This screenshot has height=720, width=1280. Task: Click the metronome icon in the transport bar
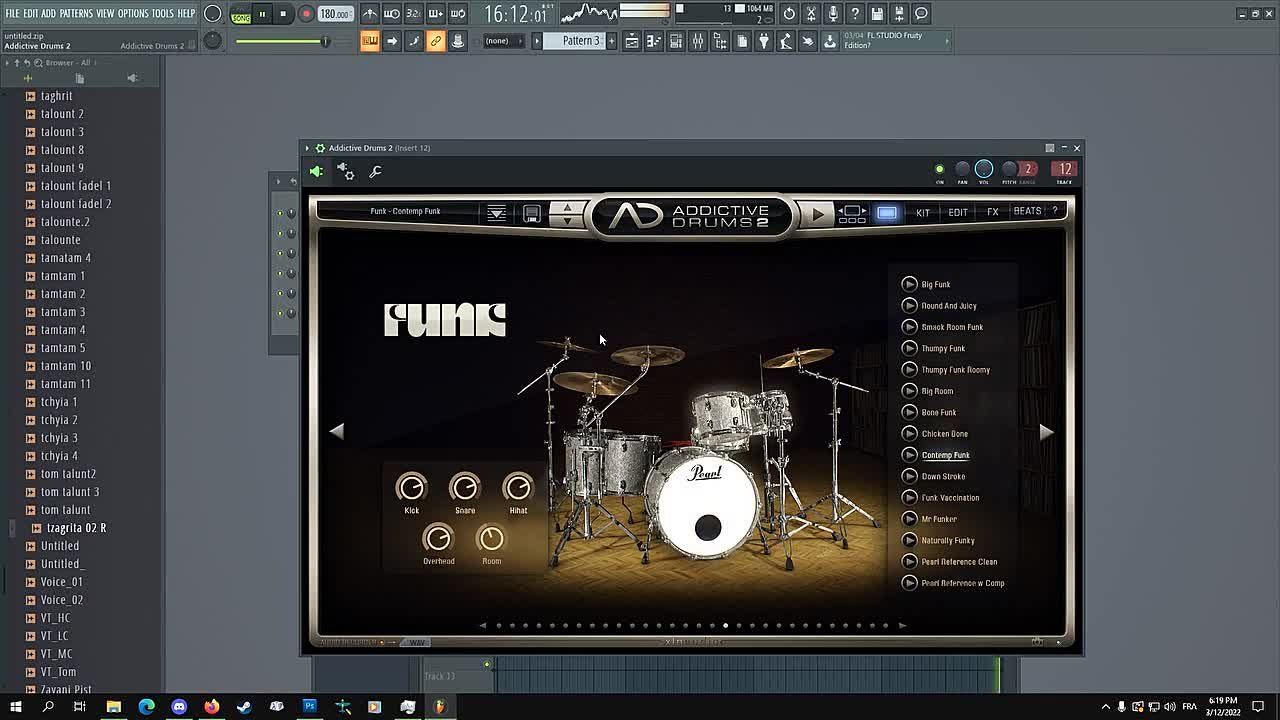point(371,13)
